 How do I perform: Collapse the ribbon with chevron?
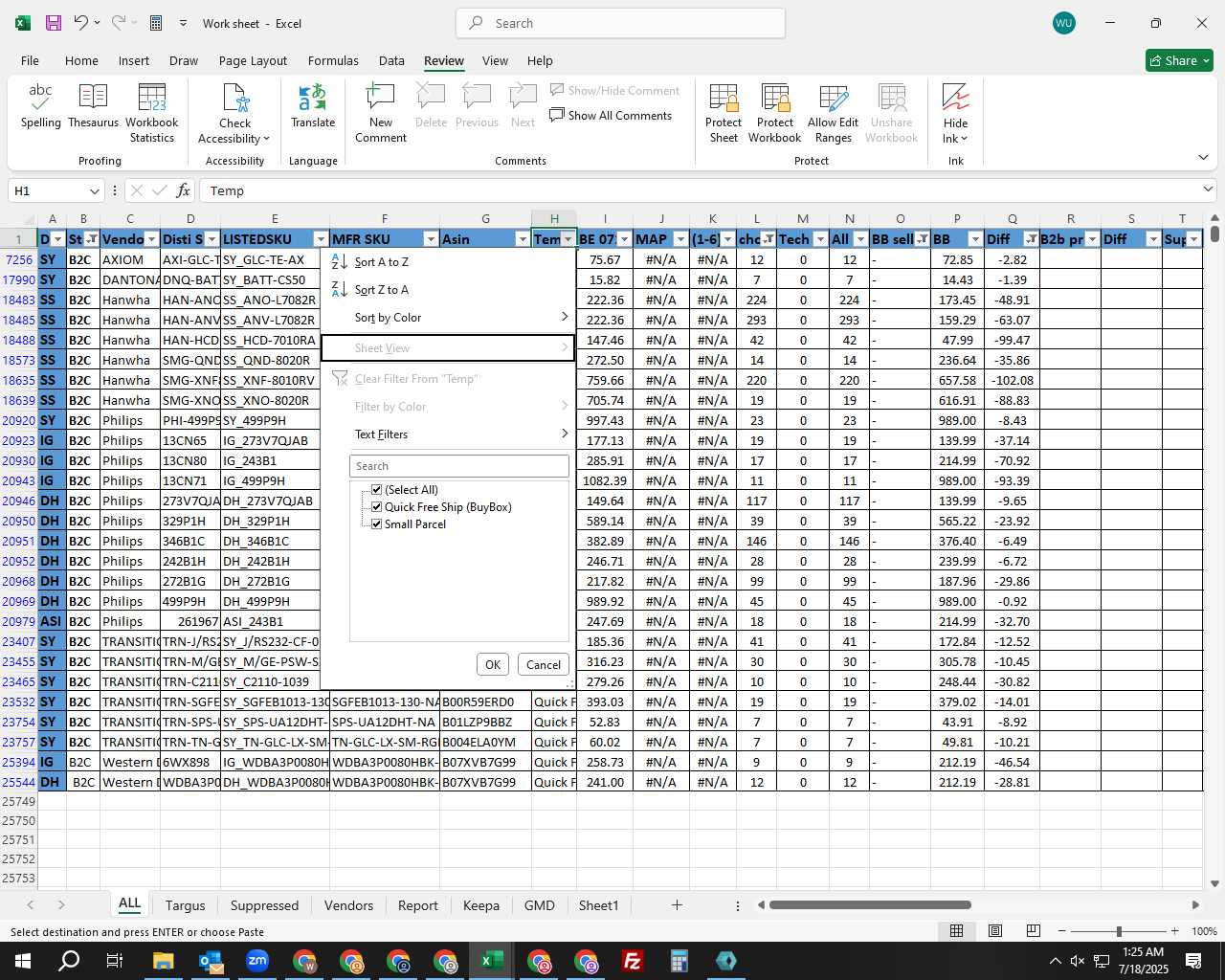tap(1203, 157)
